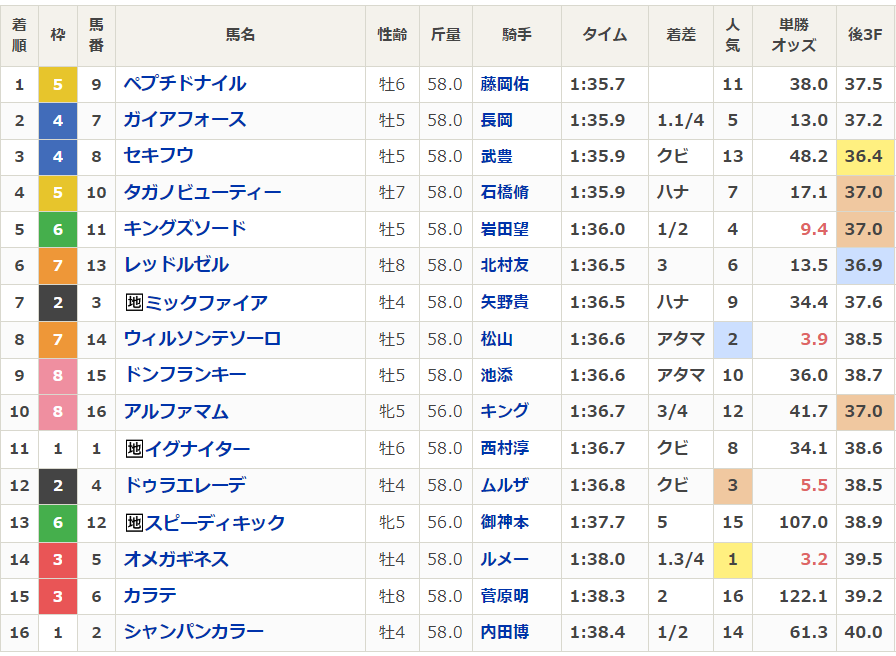Open last place シャンパンカラー horse page

pos(193,632)
